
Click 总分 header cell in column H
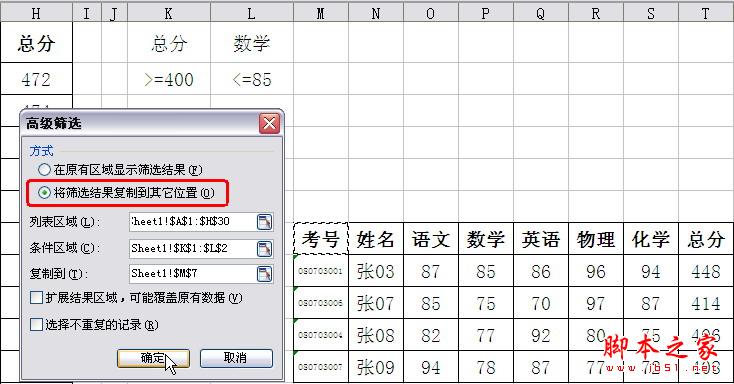[36, 43]
